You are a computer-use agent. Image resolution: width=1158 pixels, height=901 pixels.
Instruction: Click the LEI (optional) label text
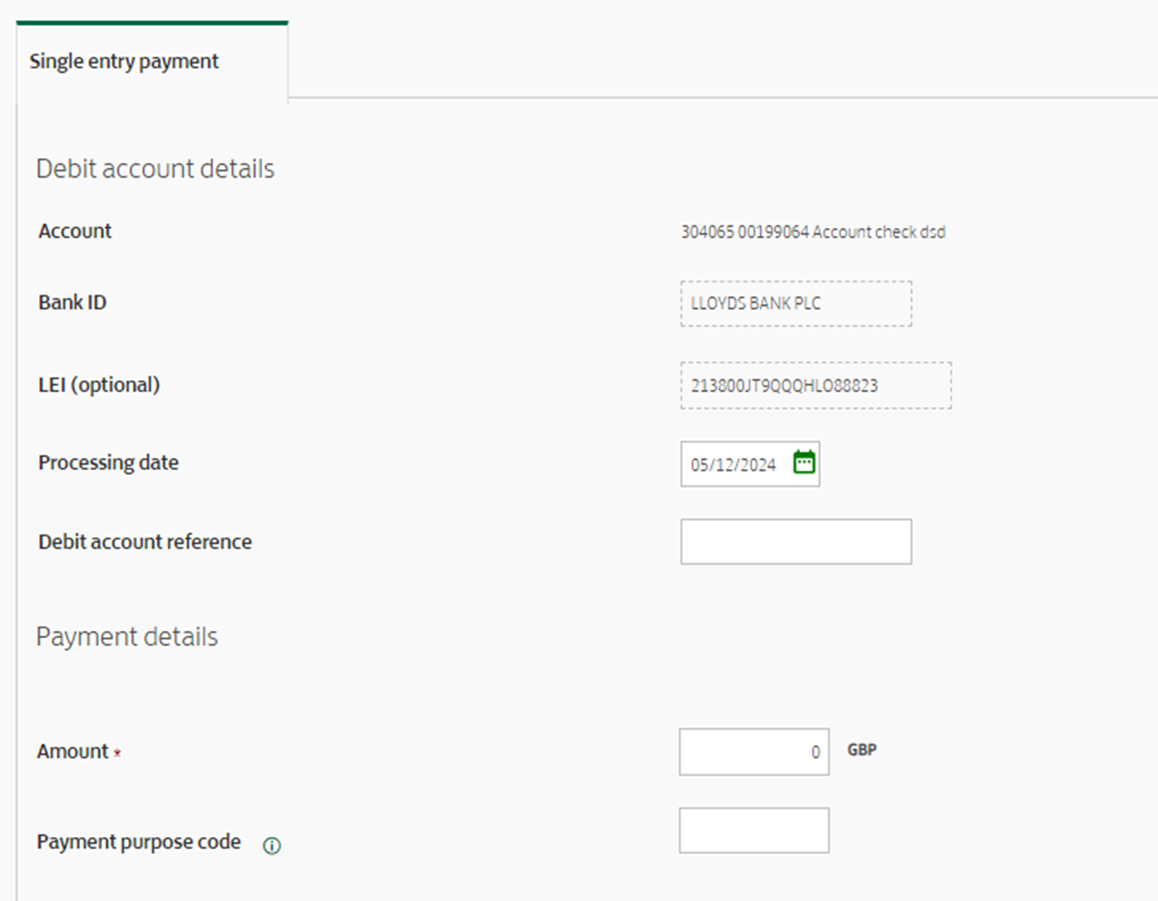click(x=99, y=384)
